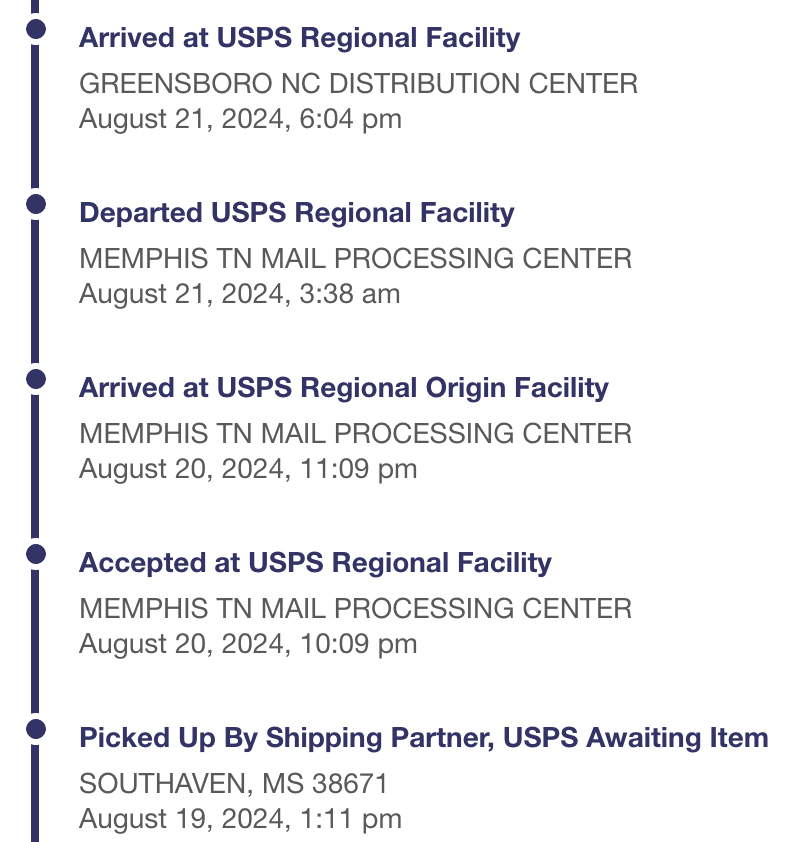Click Memphis location under the Departed event

pyautogui.click(x=355, y=259)
